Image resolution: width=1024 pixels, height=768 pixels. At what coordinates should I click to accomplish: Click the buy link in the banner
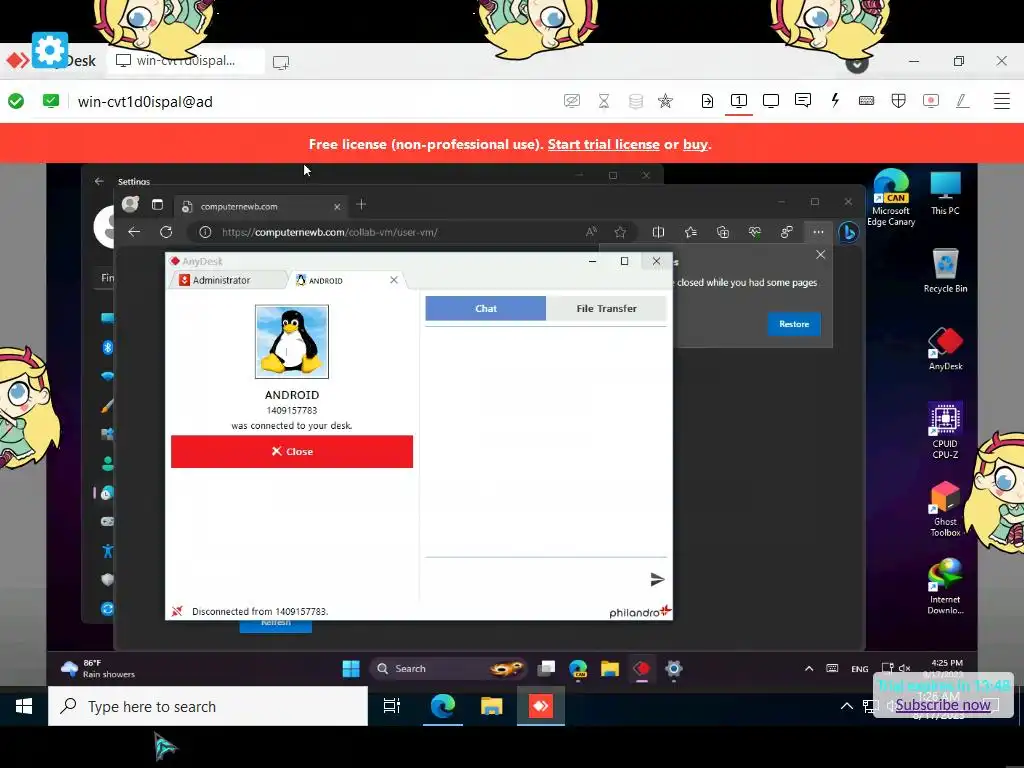695,144
